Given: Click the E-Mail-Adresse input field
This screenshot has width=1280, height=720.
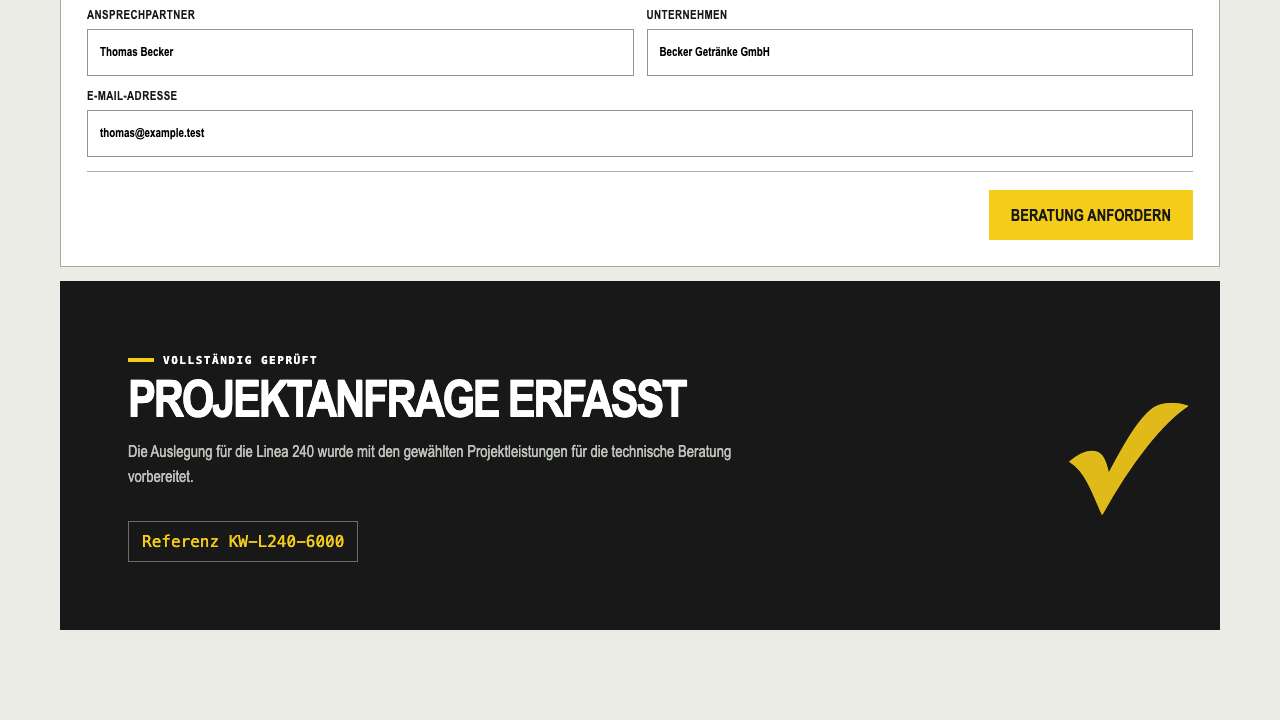Looking at the screenshot, I should point(640,133).
